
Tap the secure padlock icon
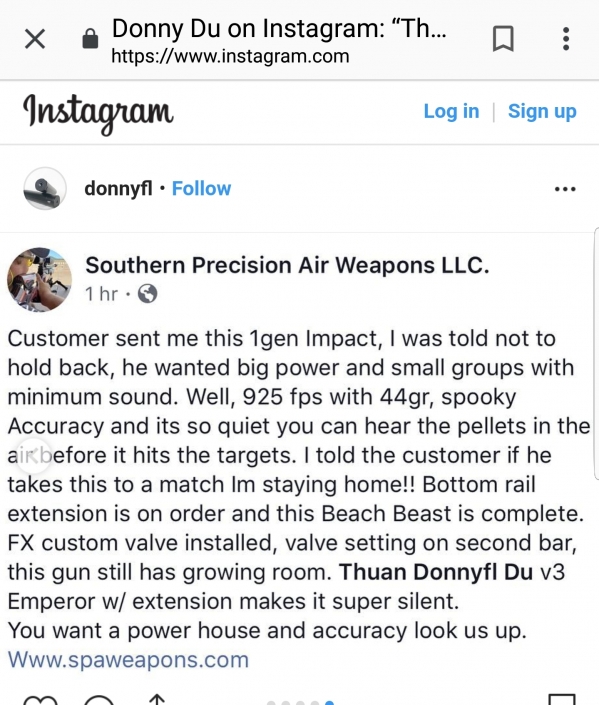coord(90,39)
